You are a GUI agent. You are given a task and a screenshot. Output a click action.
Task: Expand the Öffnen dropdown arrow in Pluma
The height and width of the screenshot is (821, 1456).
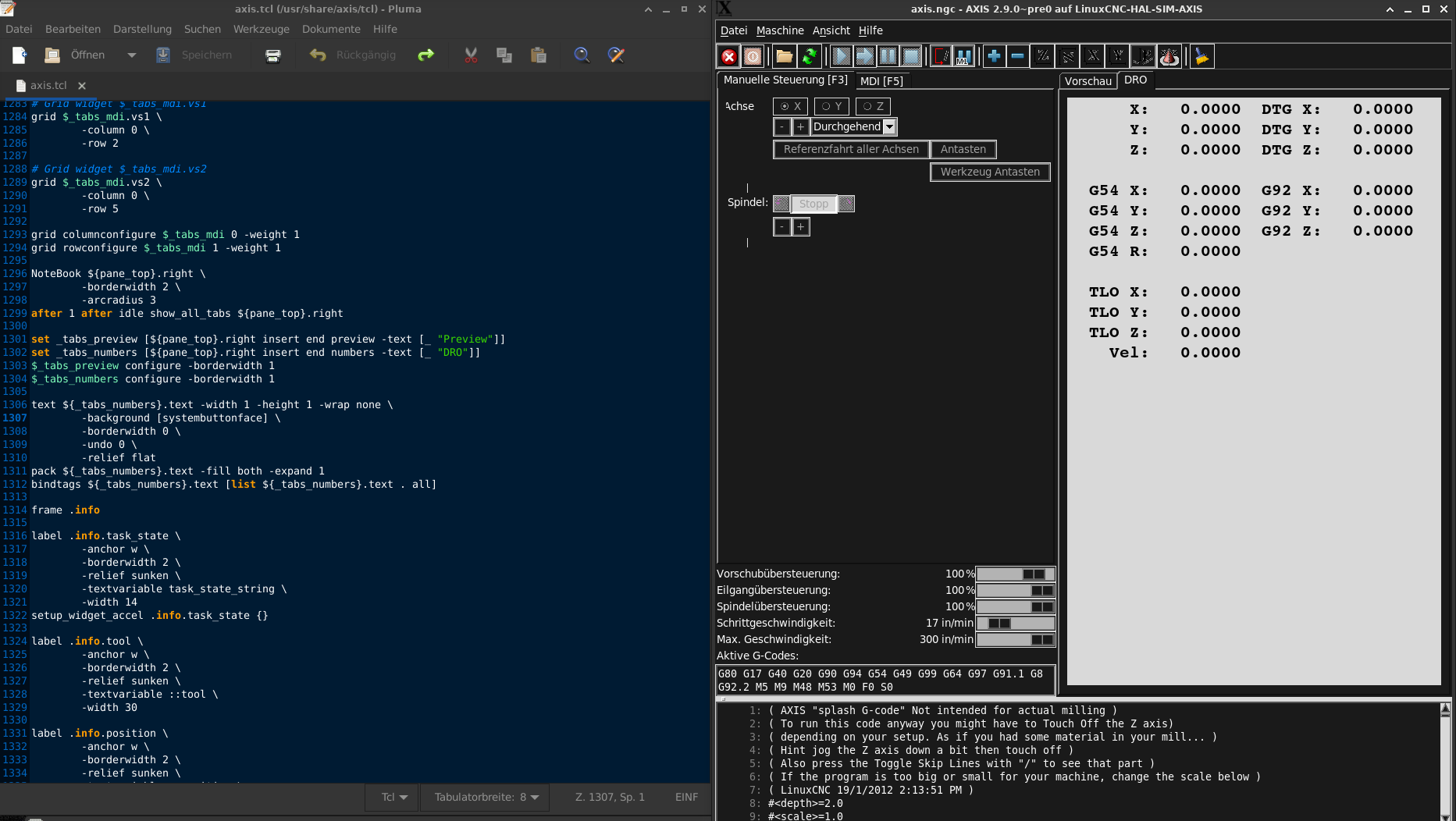131,55
